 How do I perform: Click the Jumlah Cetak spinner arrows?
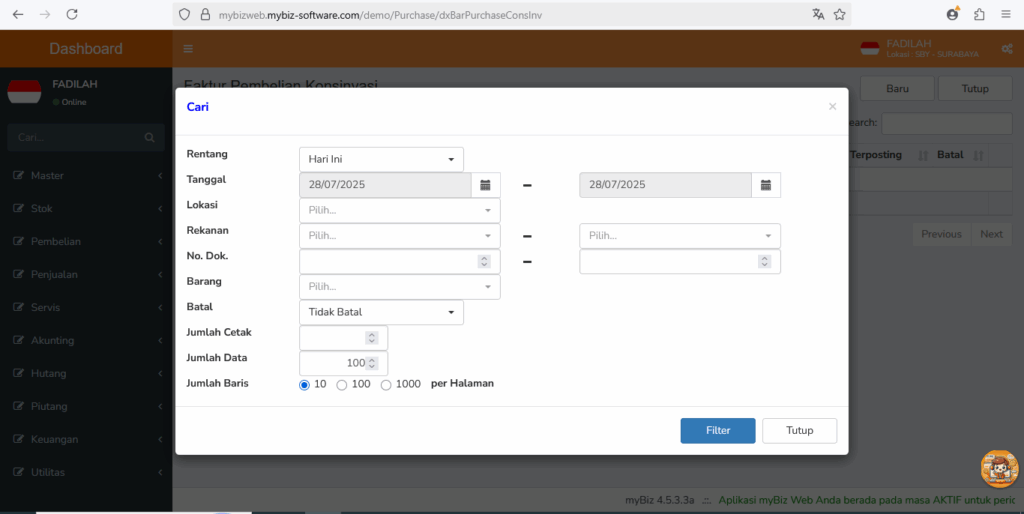pos(372,338)
